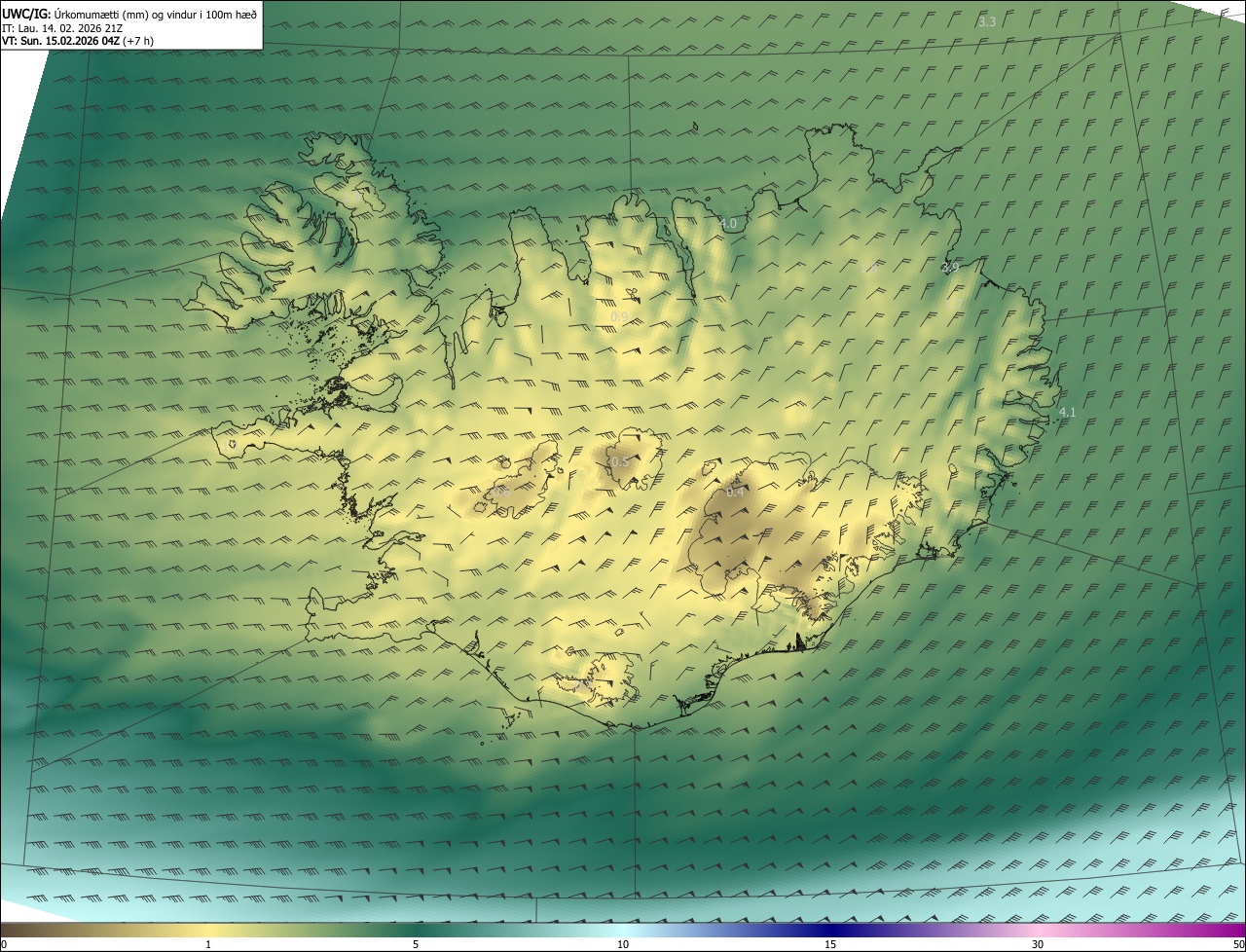Click the '3.3' value label on the map
The image size is (1246, 952).
point(987,21)
